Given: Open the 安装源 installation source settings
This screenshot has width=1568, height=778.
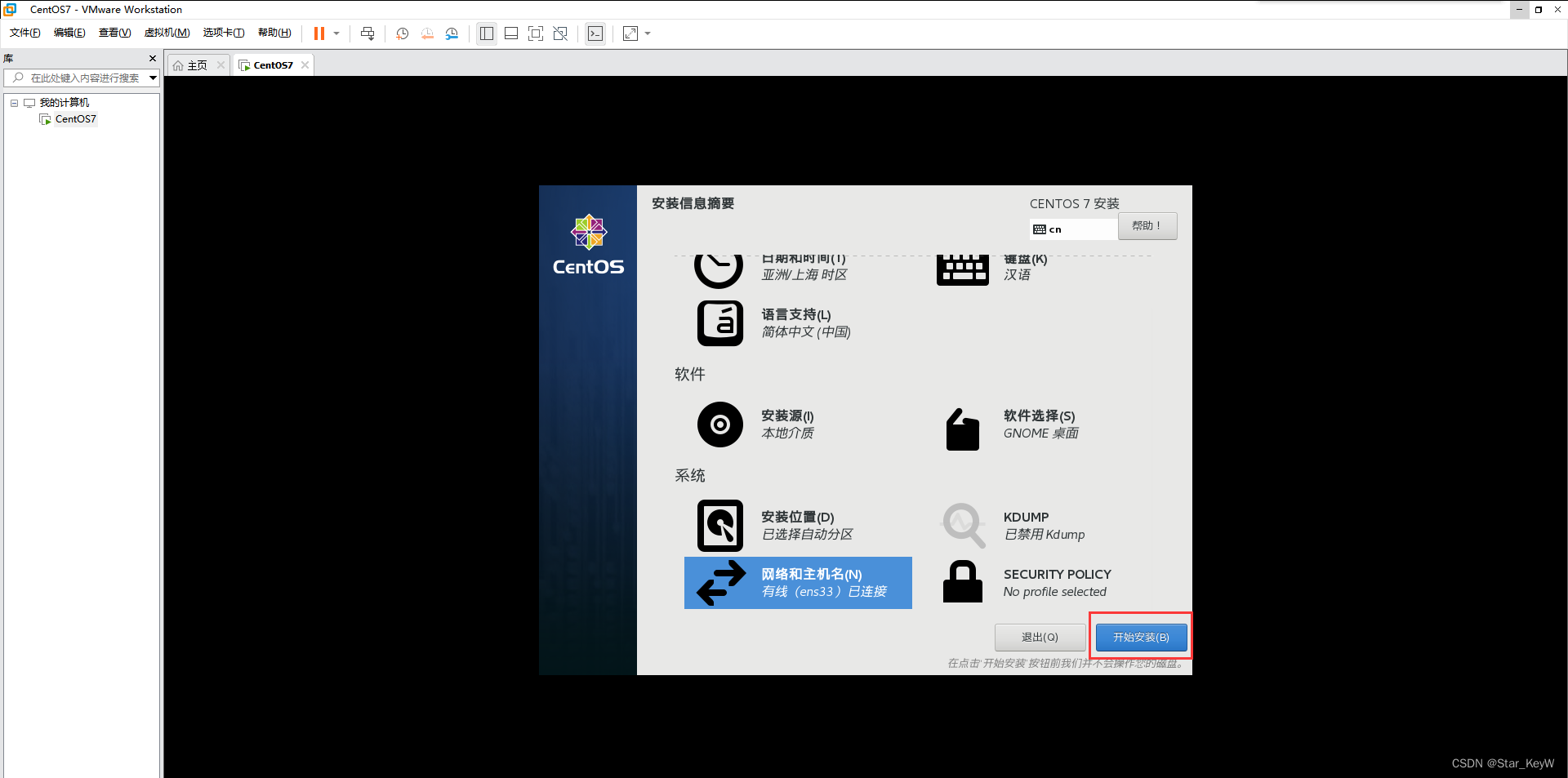Looking at the screenshot, I should tap(786, 424).
